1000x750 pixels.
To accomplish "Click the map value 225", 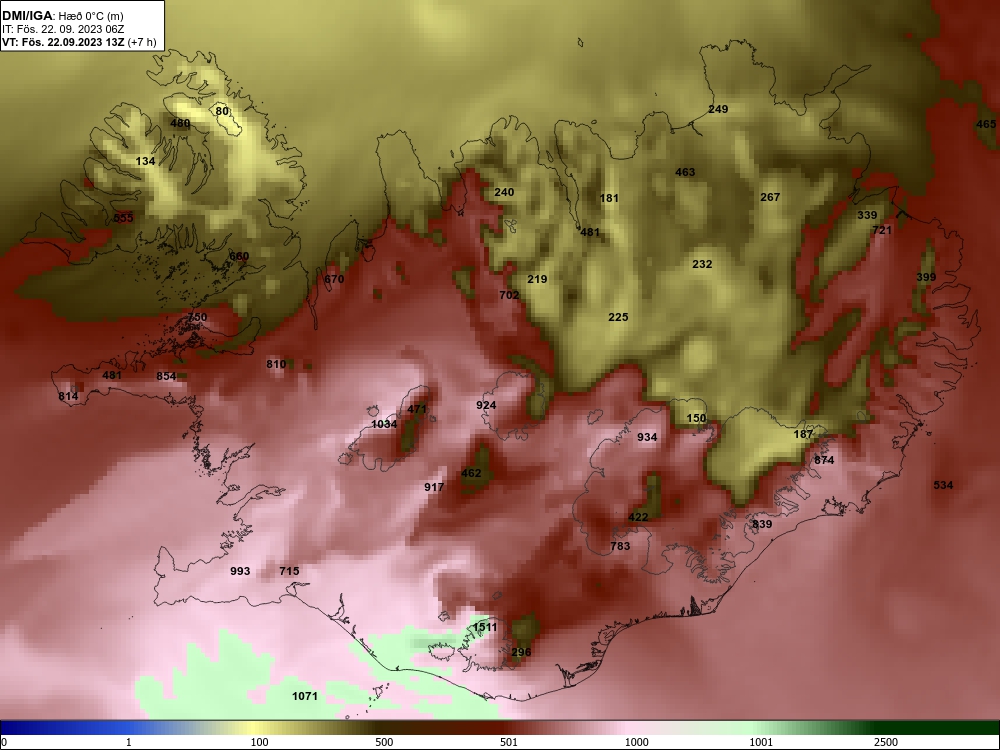I will (618, 318).
